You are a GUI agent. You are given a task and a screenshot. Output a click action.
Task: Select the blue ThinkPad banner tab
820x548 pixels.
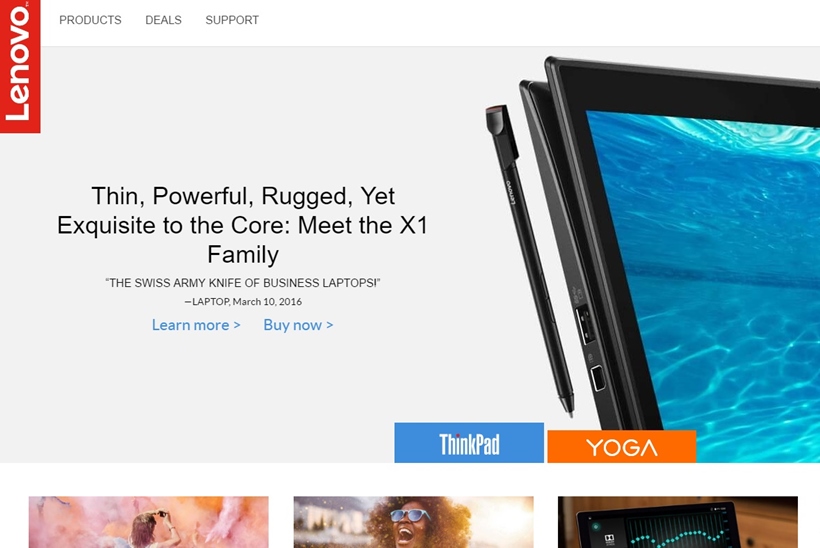pyautogui.click(x=469, y=443)
